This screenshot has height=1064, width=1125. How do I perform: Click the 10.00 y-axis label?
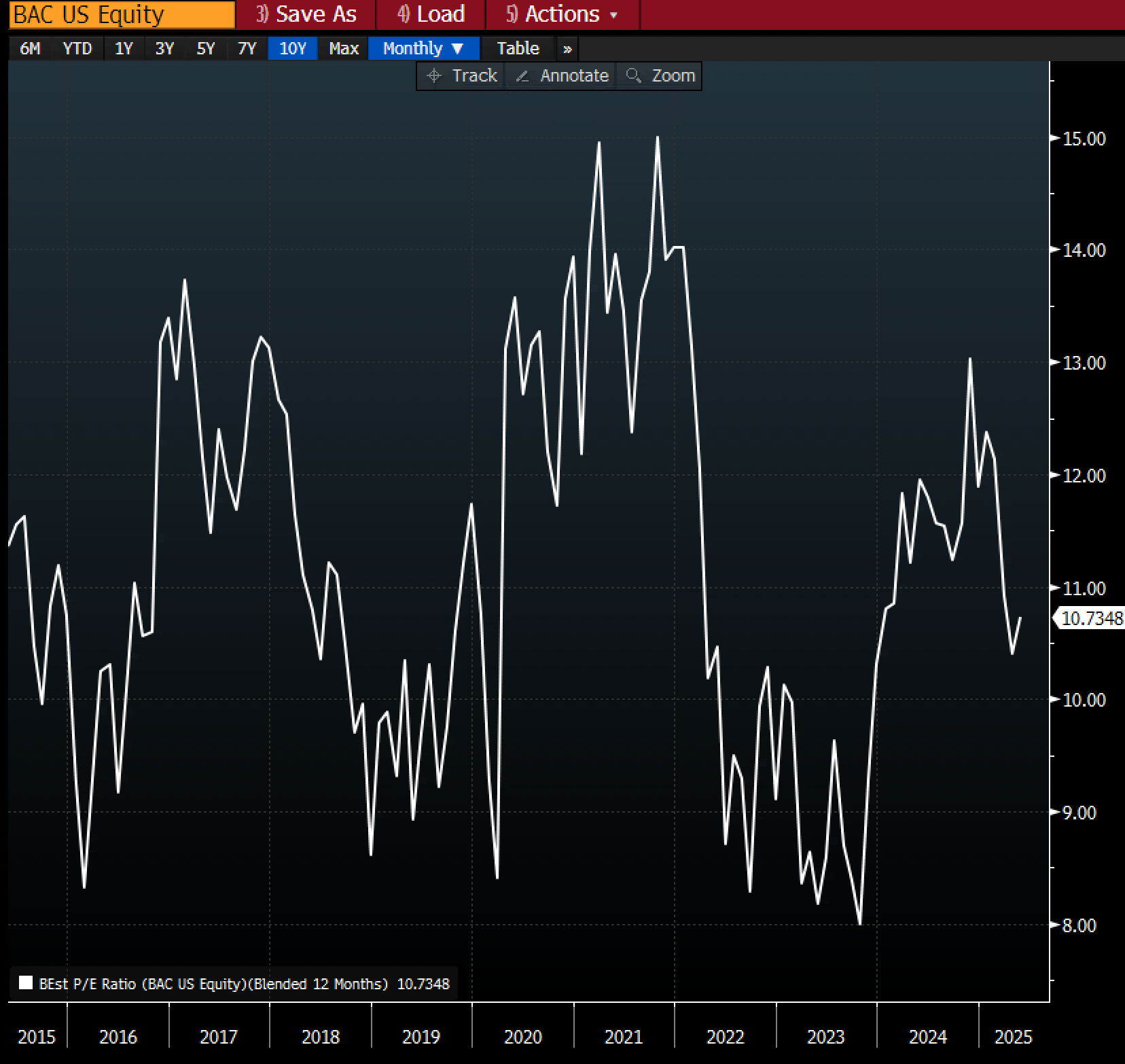point(1084,700)
